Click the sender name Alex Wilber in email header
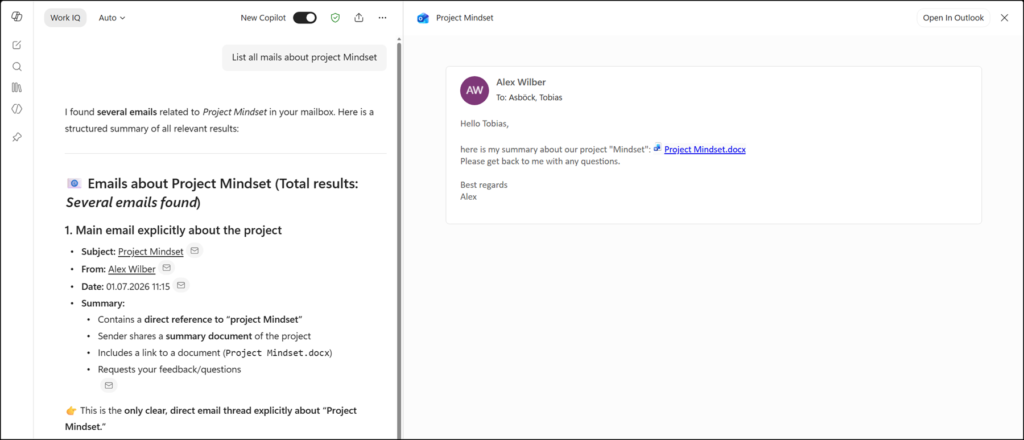1024x440 pixels. [521, 82]
